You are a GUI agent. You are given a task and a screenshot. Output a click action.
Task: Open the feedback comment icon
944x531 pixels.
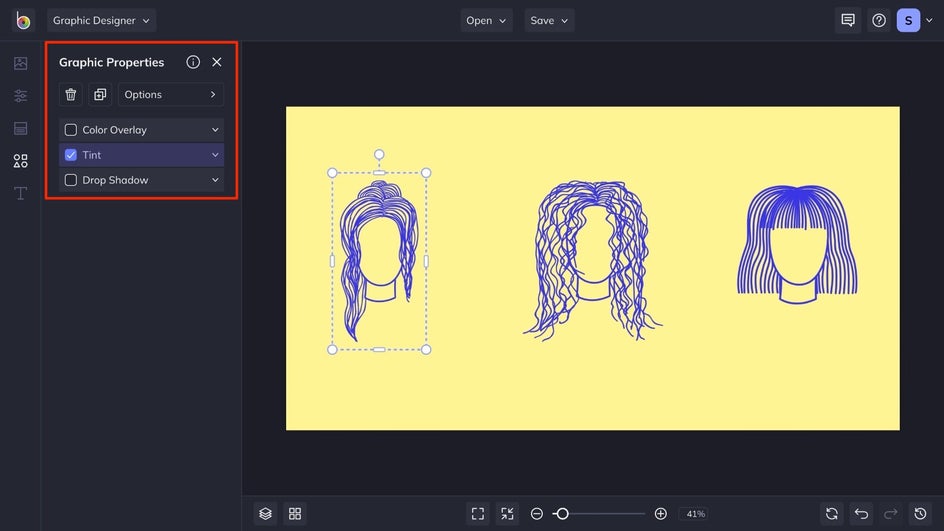(848, 21)
